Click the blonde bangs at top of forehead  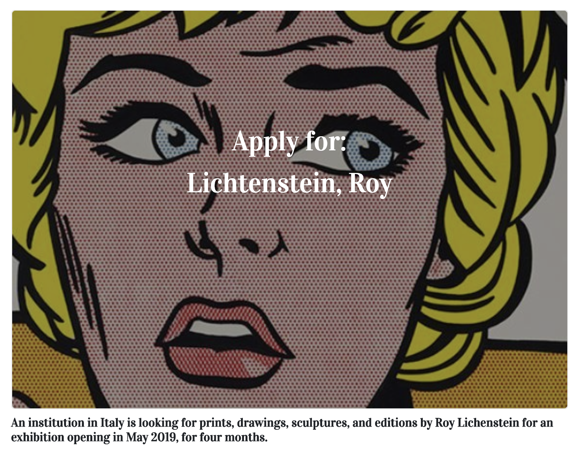pyautogui.click(x=230, y=24)
